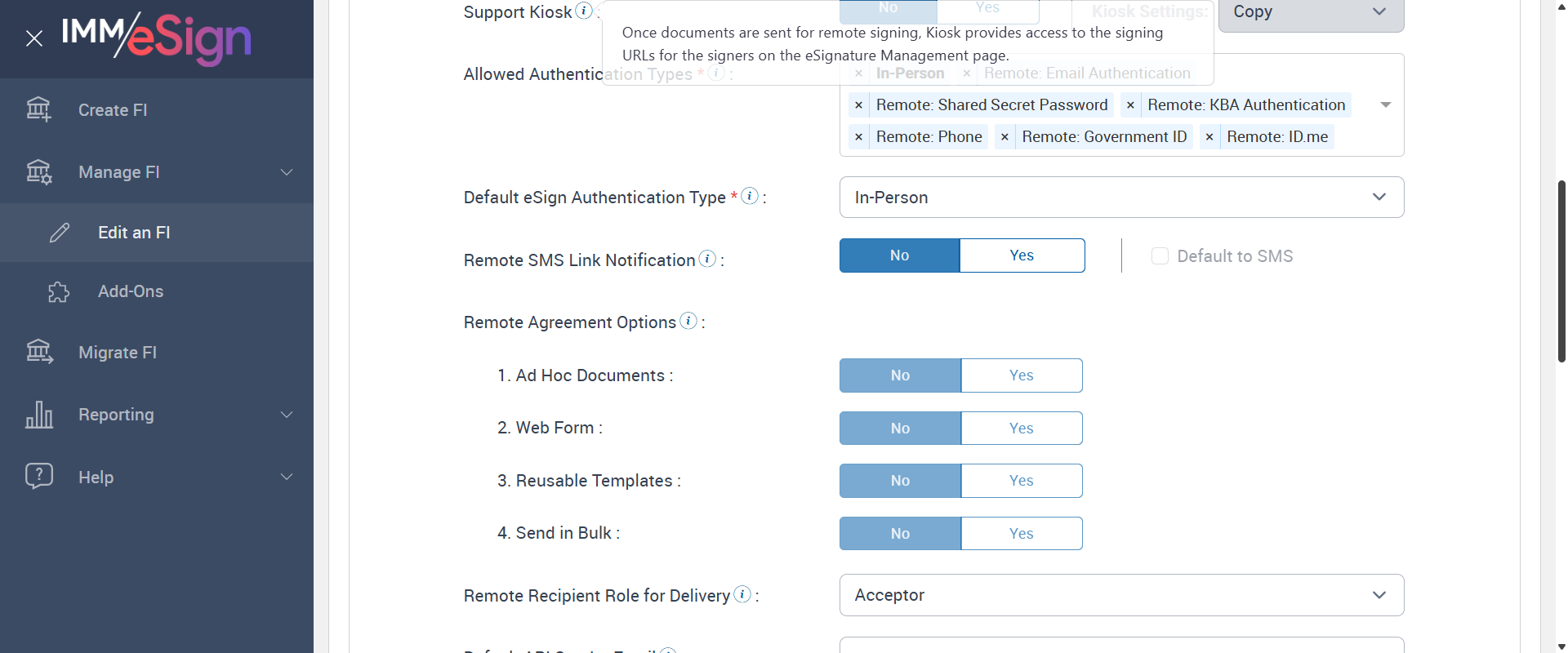Click the Reporting bar chart icon
The height and width of the screenshot is (653, 1568).
tap(38, 415)
